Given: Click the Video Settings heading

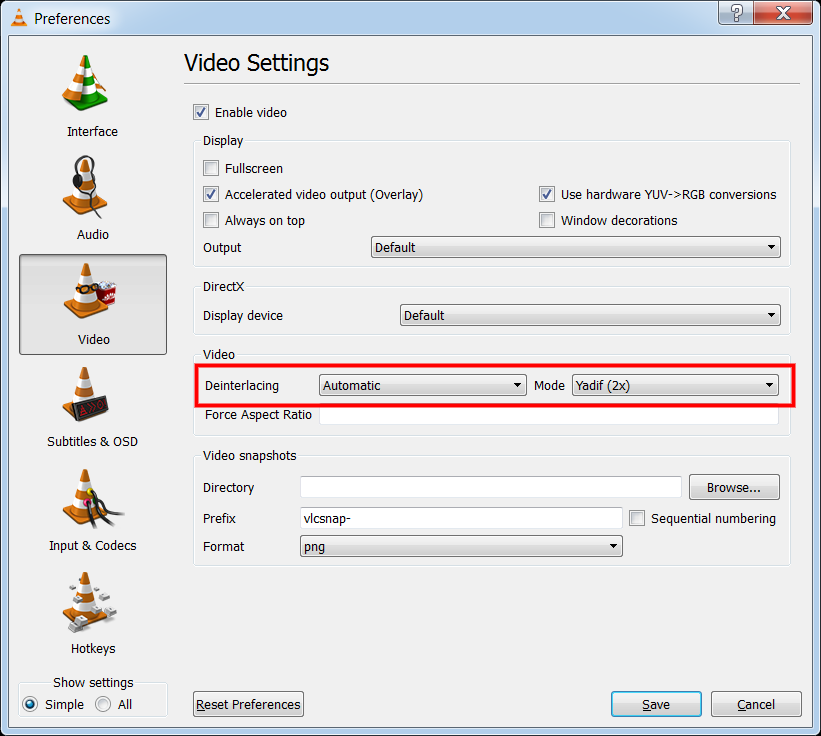Looking at the screenshot, I should click(257, 63).
